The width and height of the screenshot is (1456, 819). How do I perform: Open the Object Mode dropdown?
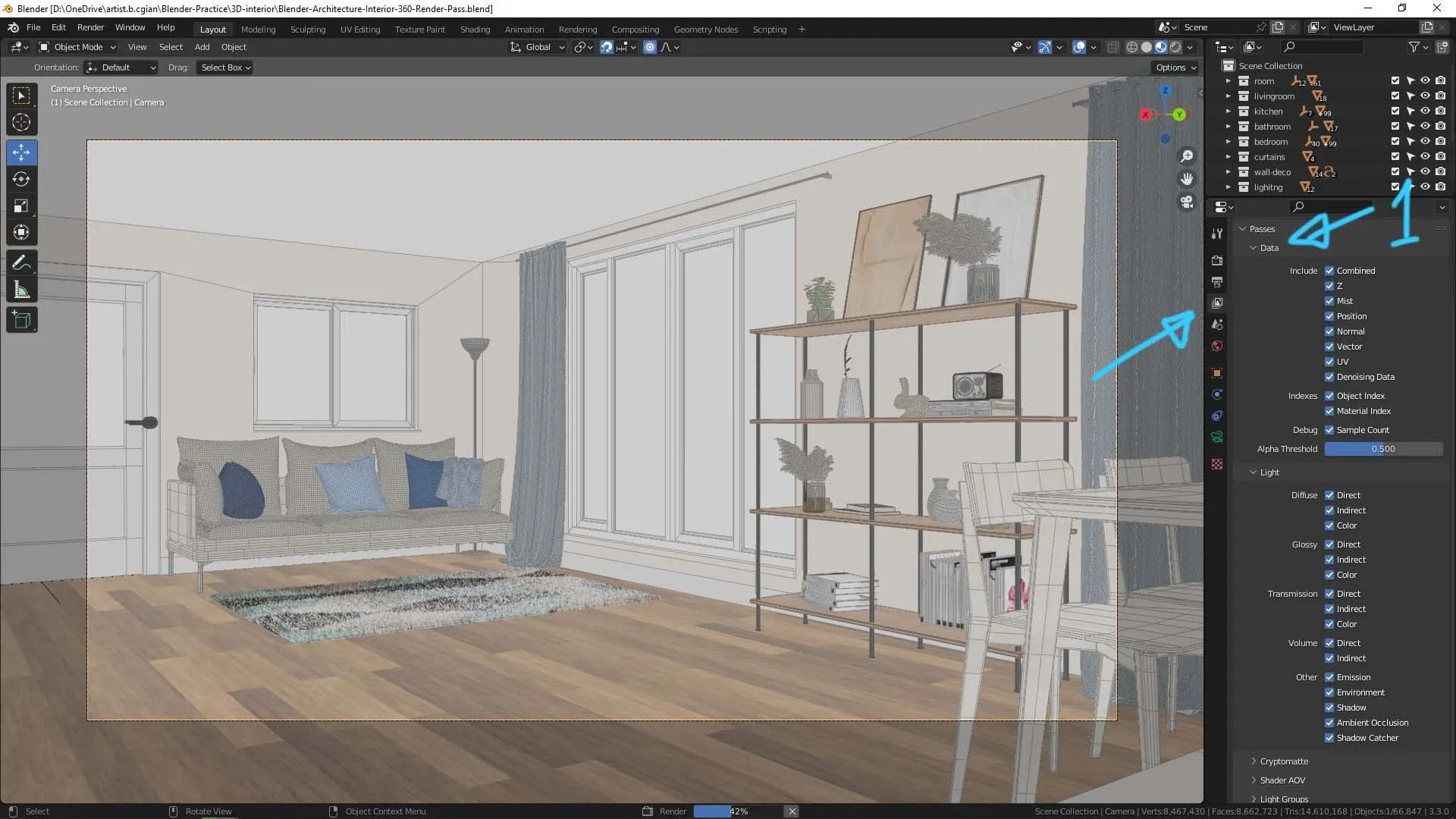pyautogui.click(x=77, y=47)
